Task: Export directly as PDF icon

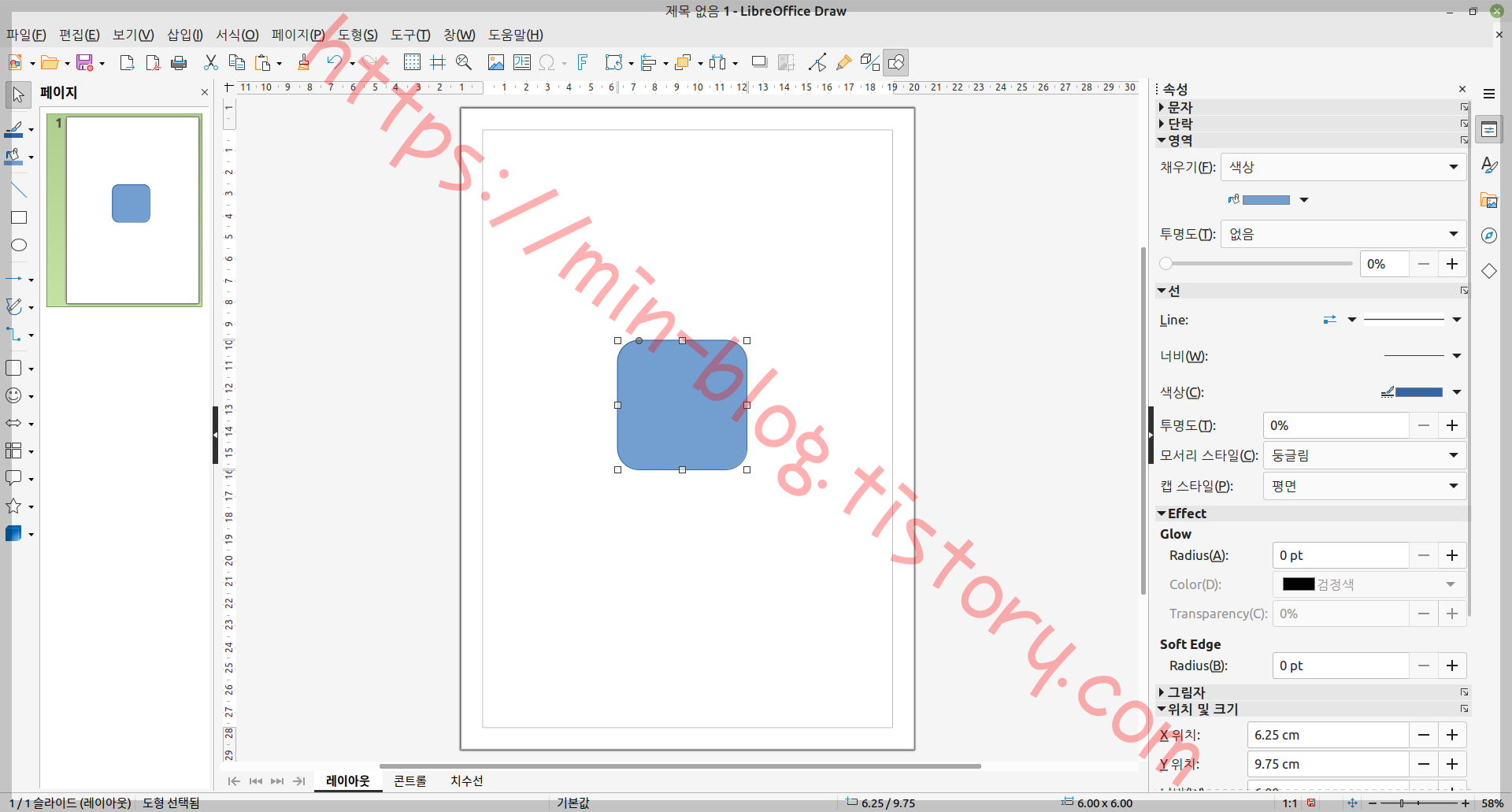Action: [153, 62]
